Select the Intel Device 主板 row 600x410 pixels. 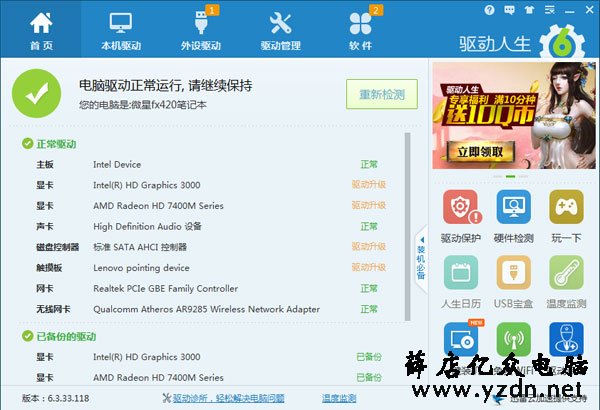tap(211, 165)
